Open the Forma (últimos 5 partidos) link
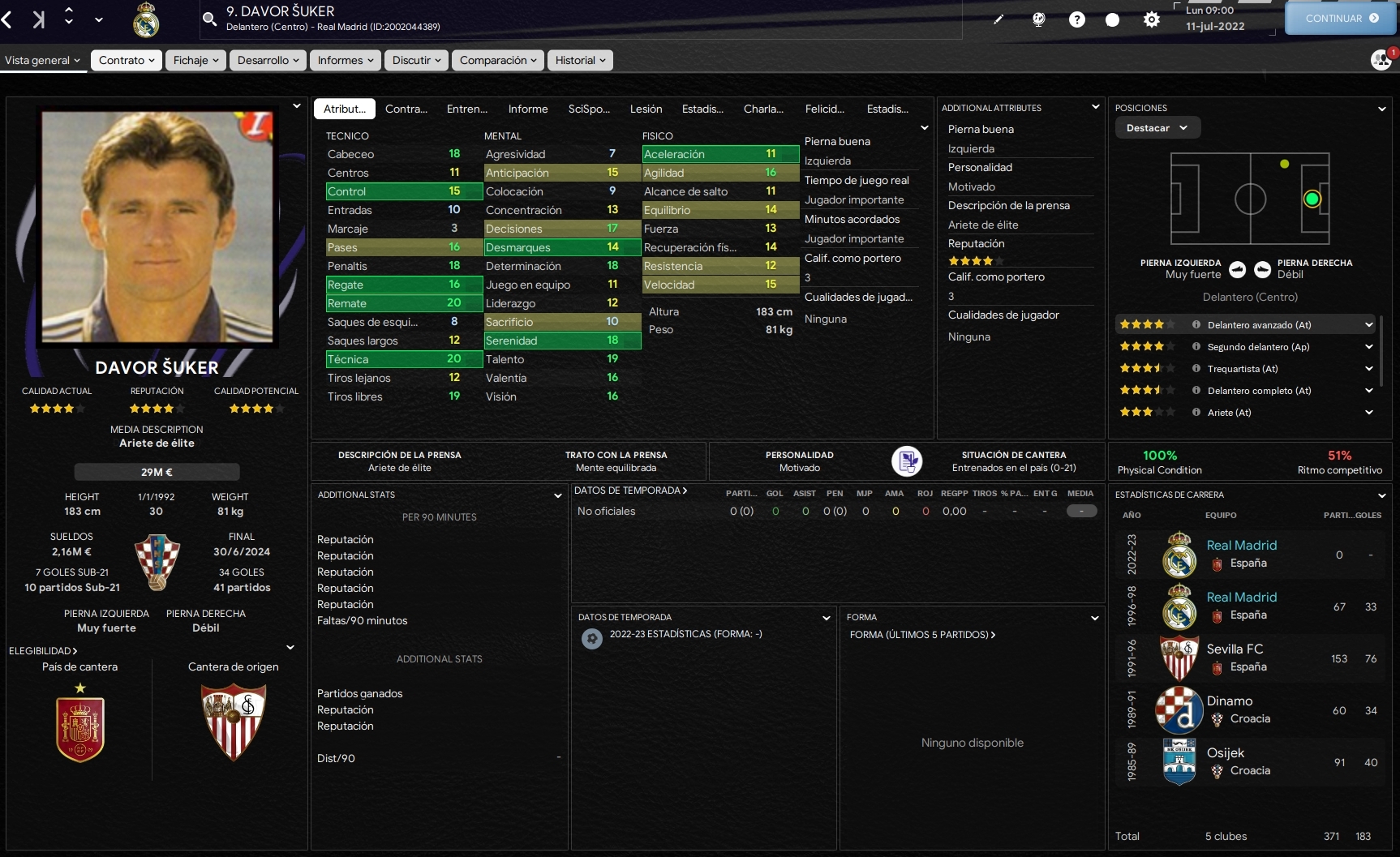This screenshot has height=857, width=1400. click(922, 635)
